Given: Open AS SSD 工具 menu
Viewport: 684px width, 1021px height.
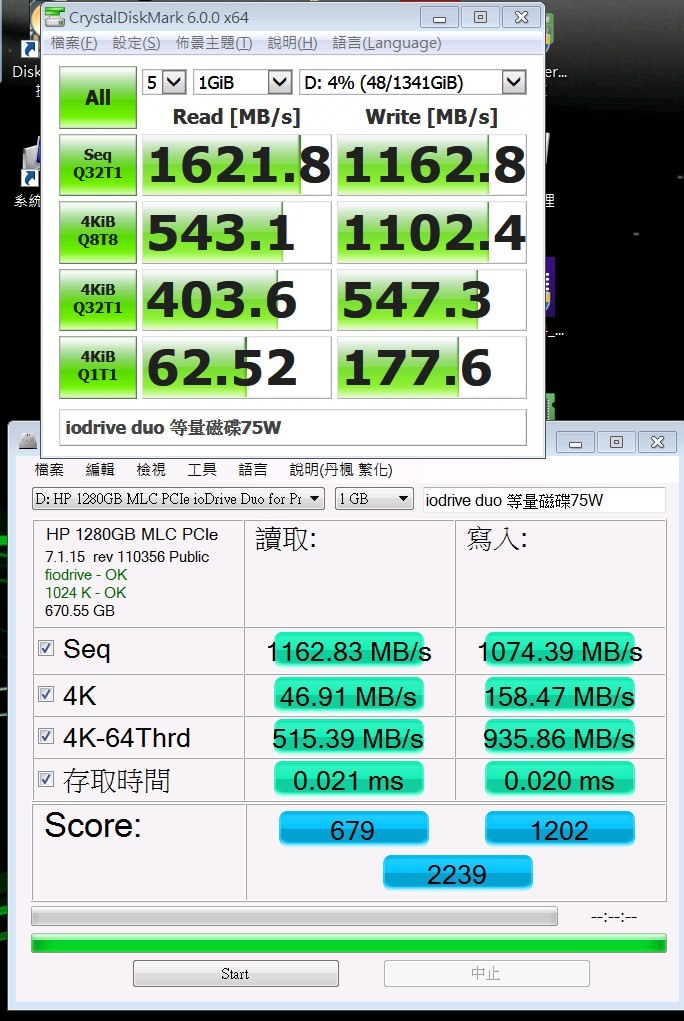Looking at the screenshot, I should (201, 469).
